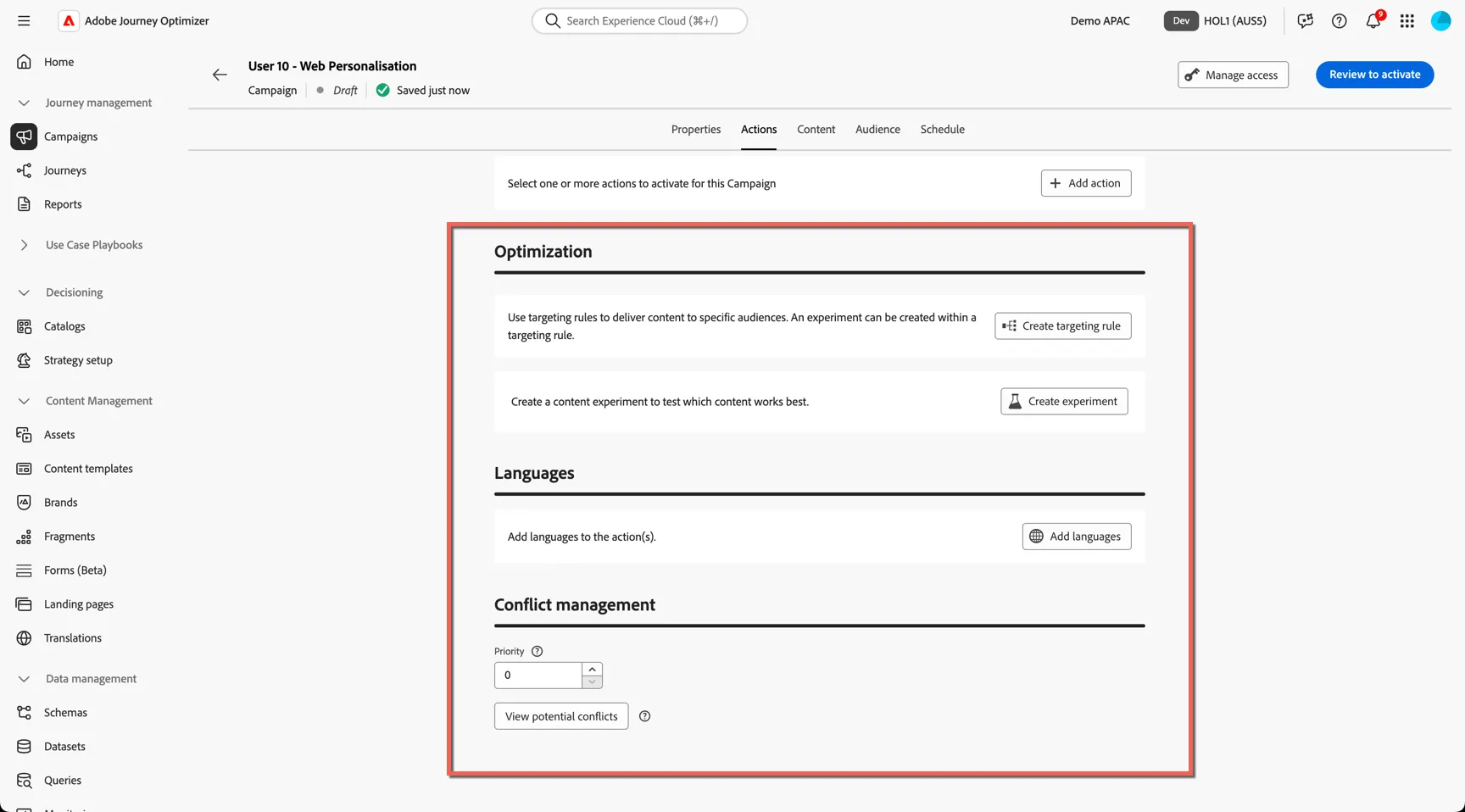Click the Adobe logo icon

pyautogui.click(x=69, y=20)
